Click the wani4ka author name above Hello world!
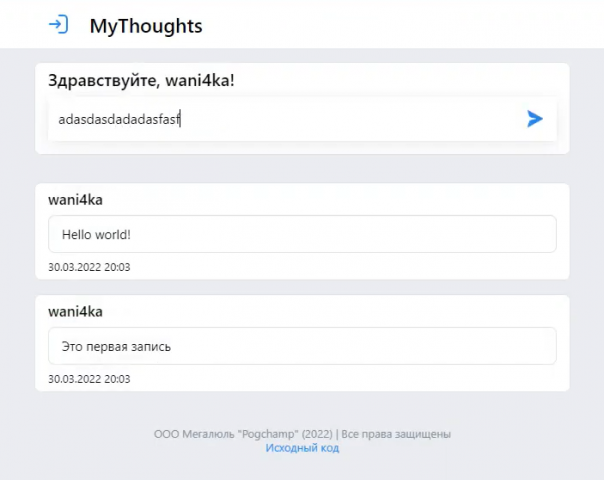This screenshot has width=604, height=480. [x=76, y=200]
